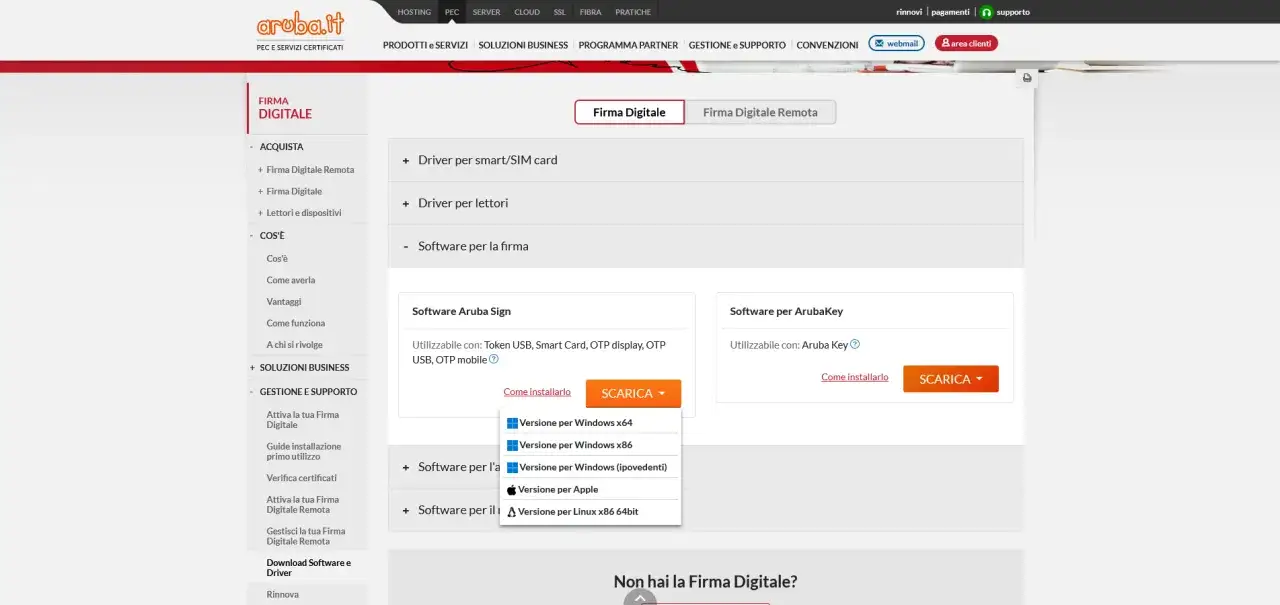Open PROGRAMMA PARTNER menu

click(628, 45)
